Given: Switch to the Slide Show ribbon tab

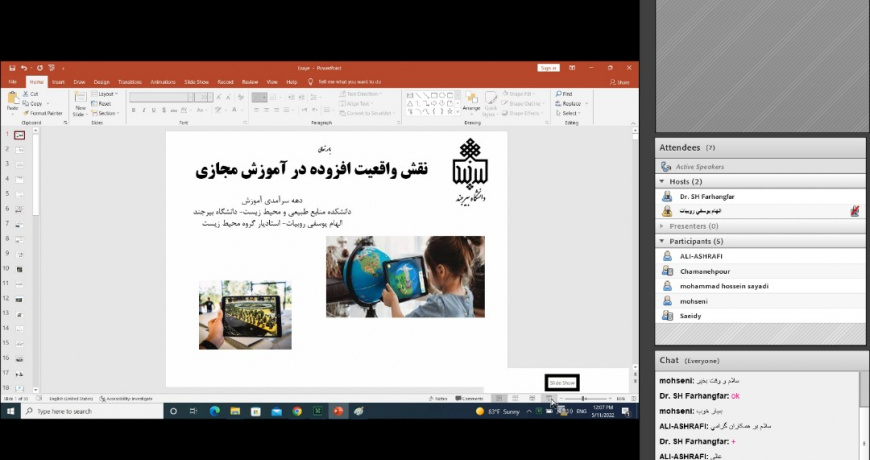Looking at the screenshot, I should (x=196, y=82).
